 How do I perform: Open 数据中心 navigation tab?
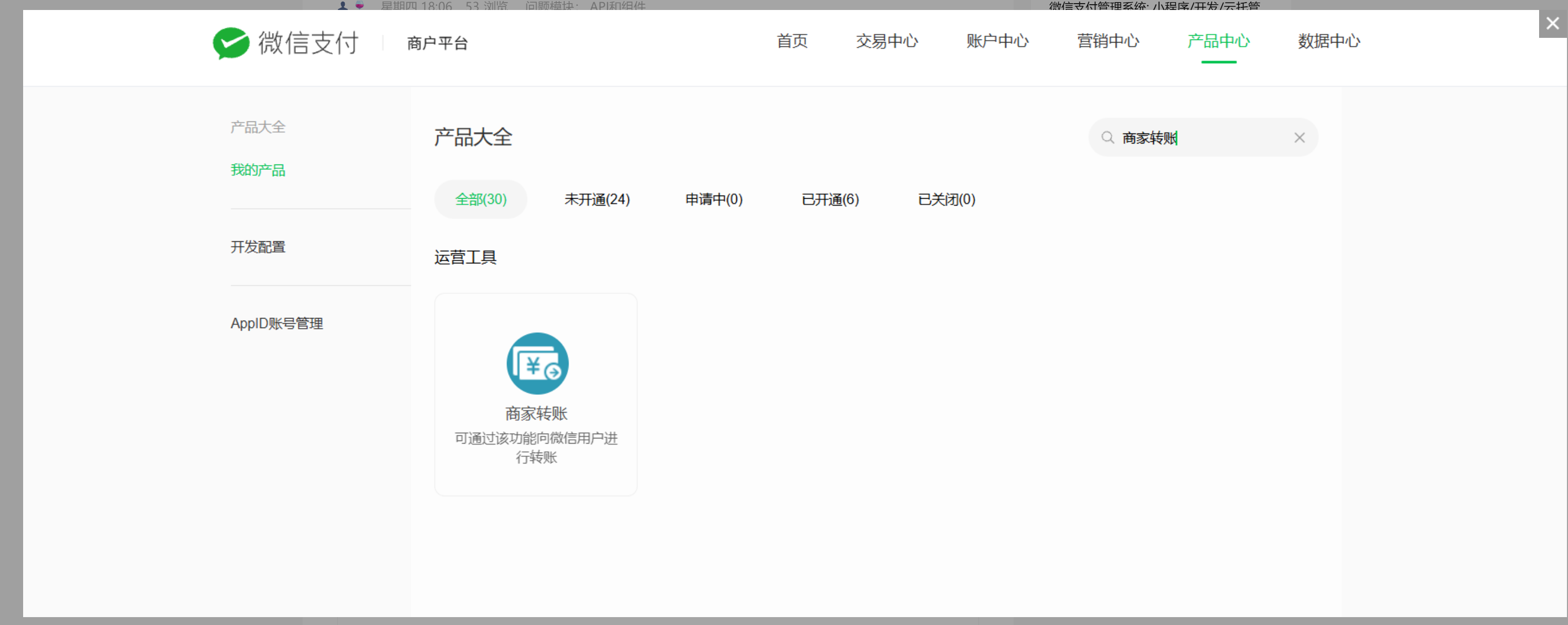[x=1329, y=42]
